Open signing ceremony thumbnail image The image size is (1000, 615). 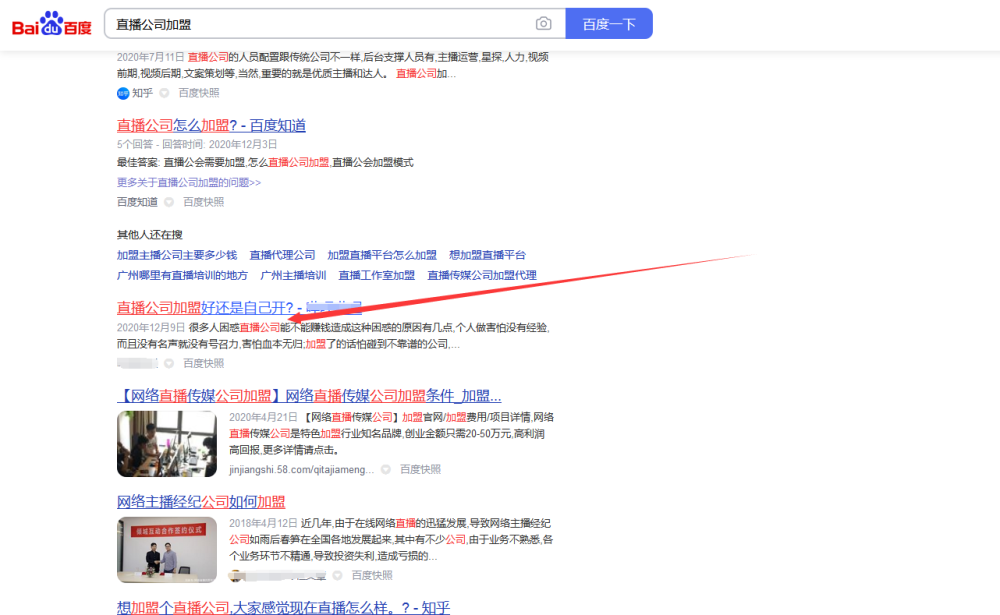pyautogui.click(x=167, y=550)
